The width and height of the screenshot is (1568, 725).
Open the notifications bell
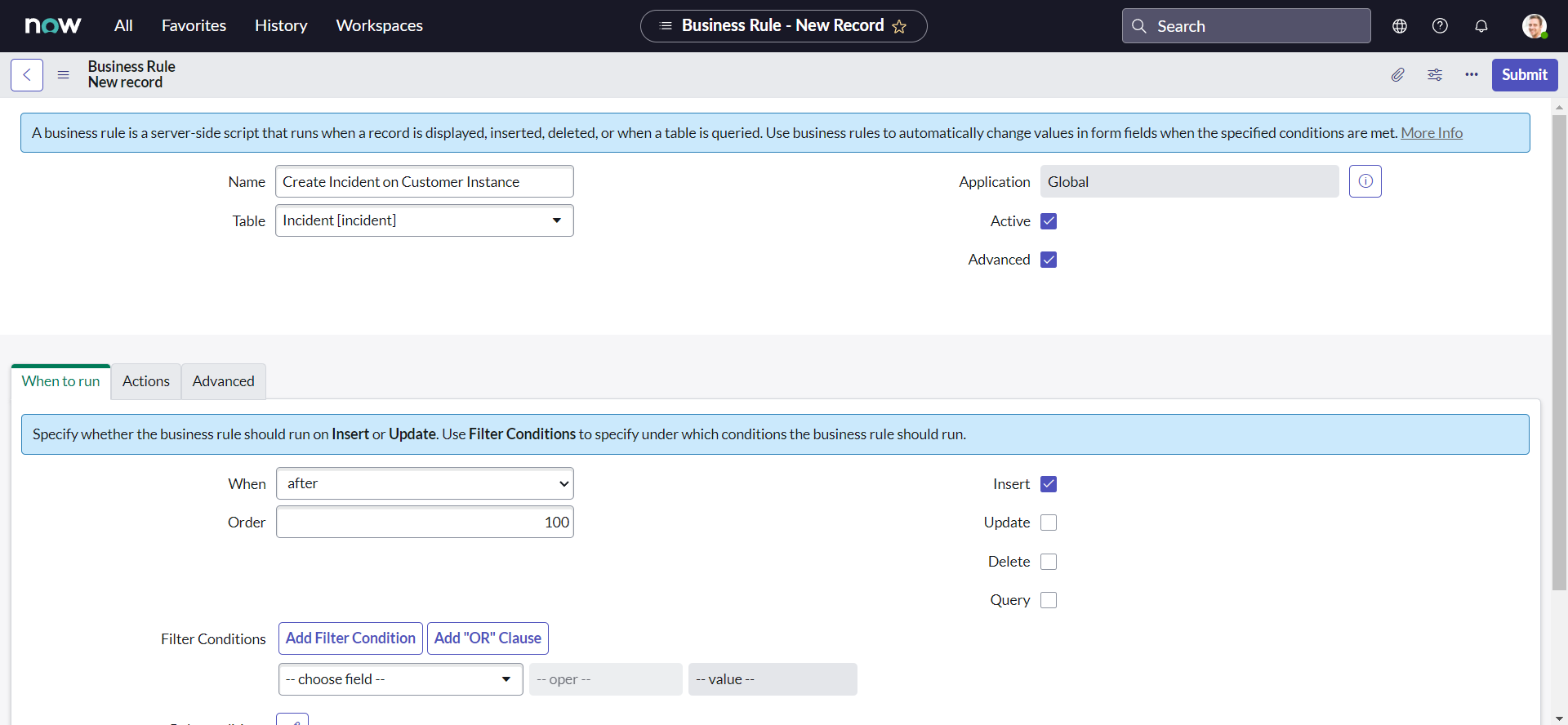[1481, 26]
